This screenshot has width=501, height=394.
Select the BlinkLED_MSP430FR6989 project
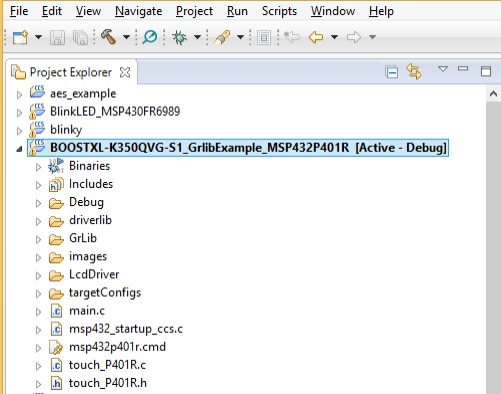(x=115, y=111)
